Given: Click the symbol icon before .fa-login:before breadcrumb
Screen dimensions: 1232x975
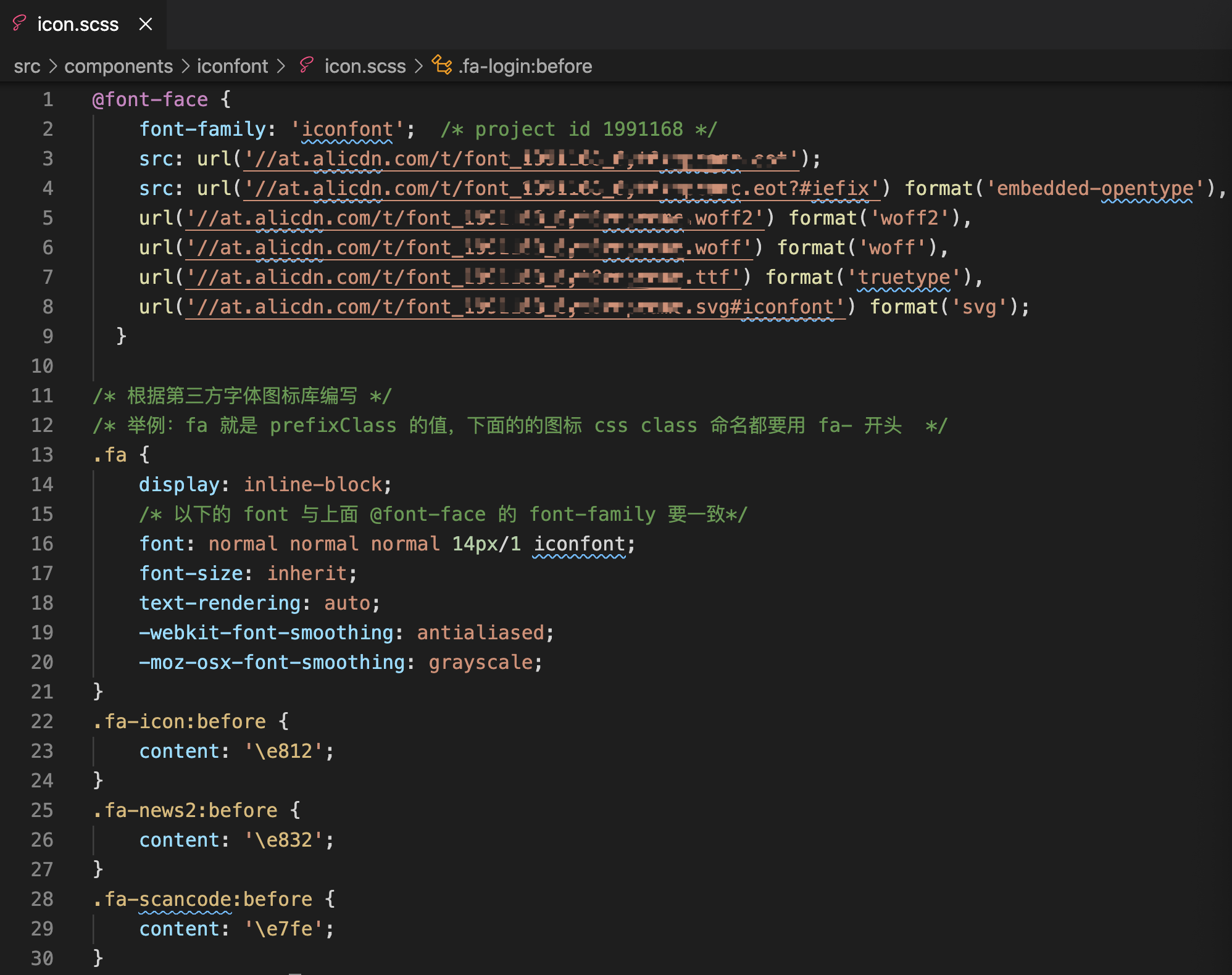Looking at the screenshot, I should point(441,65).
